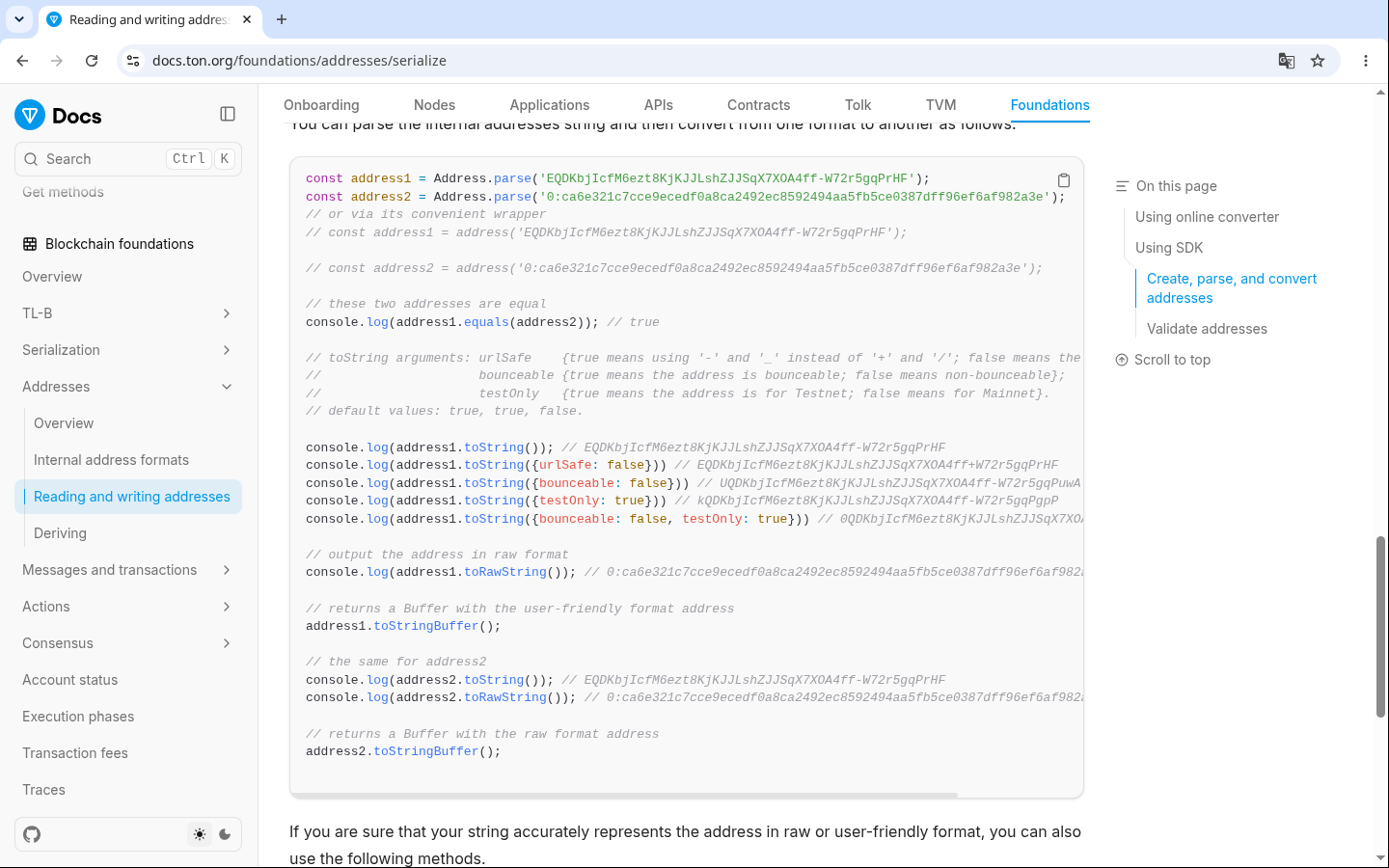Open the translate page icon
This screenshot has height=868, width=1389.
(x=1286, y=61)
